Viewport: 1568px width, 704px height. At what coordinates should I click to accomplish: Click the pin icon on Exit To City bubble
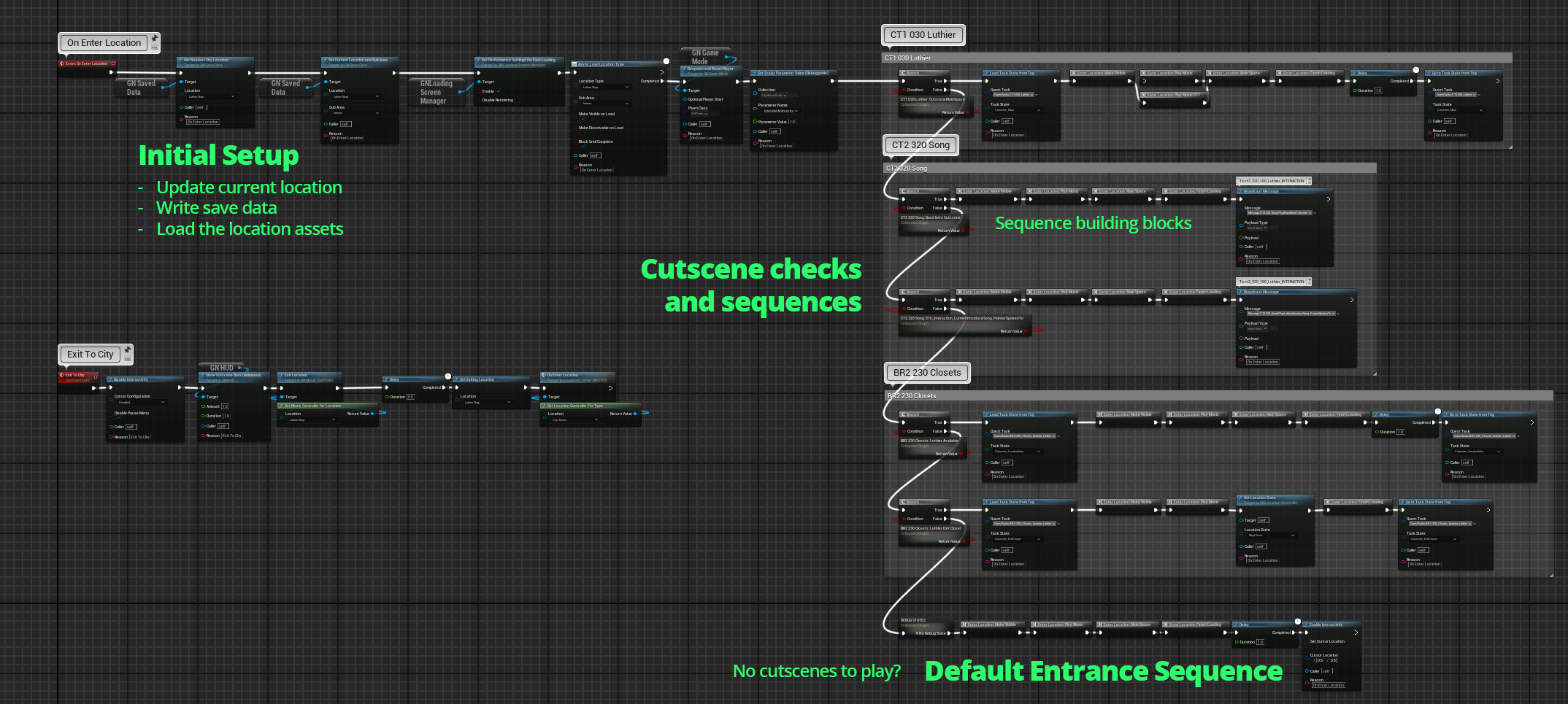click(127, 350)
